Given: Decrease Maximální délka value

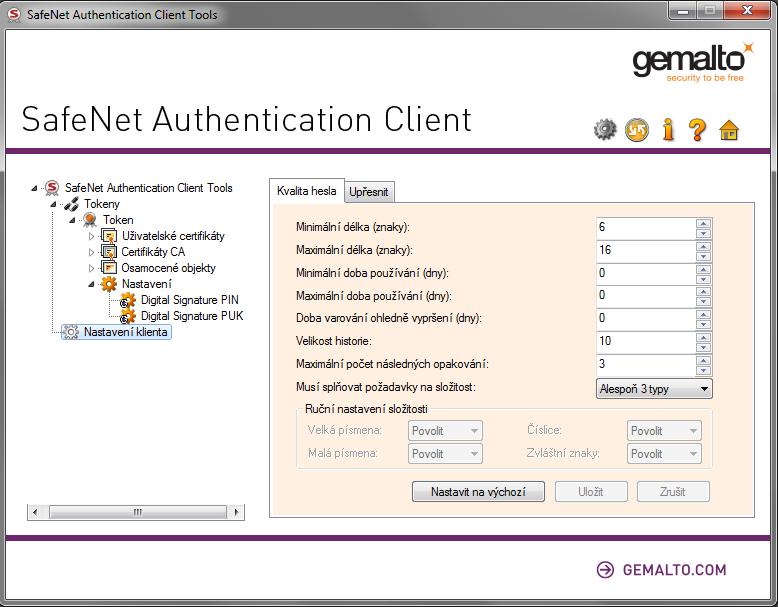Looking at the screenshot, I should click(703, 256).
